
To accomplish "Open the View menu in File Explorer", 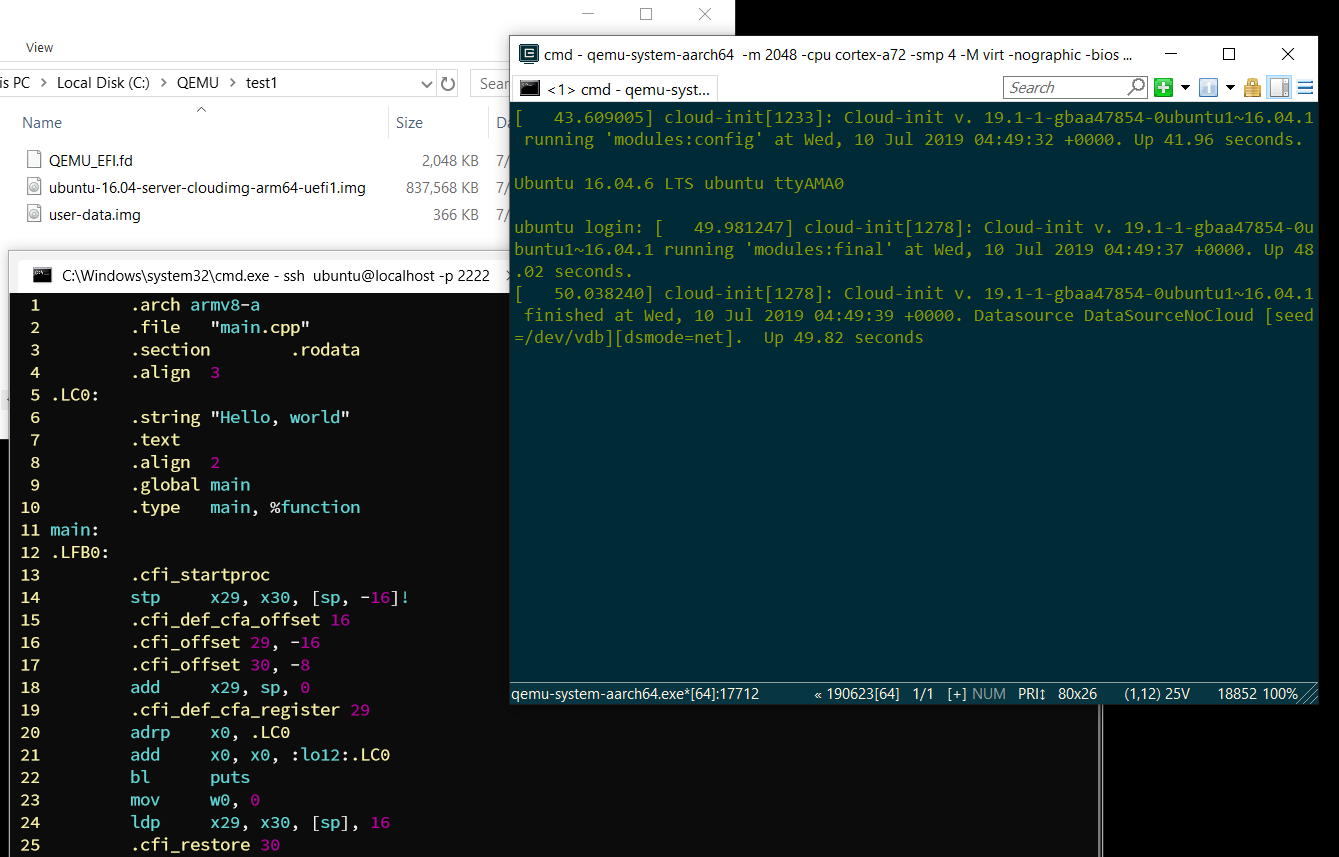I will click(39, 47).
